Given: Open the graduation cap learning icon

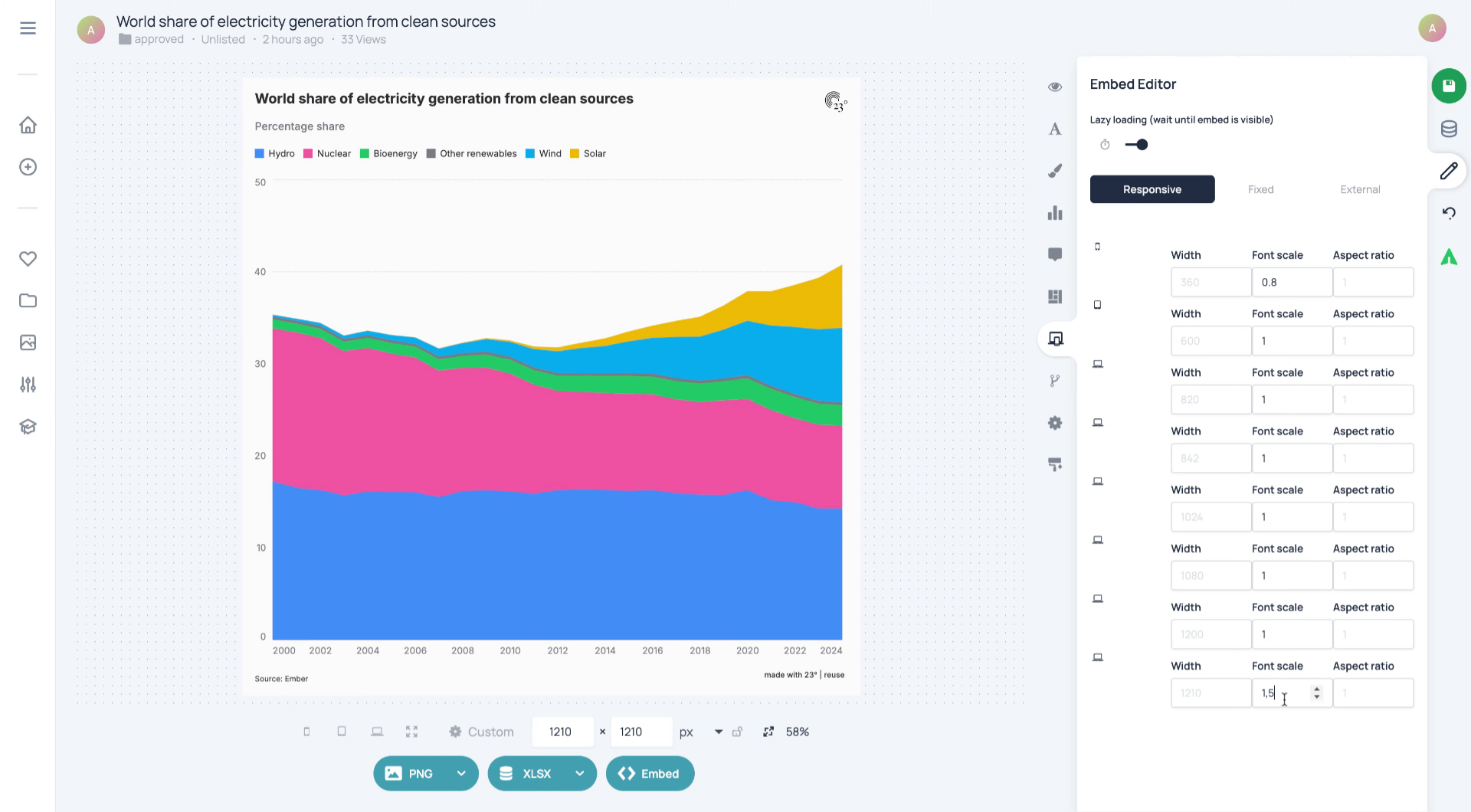Looking at the screenshot, I should coord(28,427).
